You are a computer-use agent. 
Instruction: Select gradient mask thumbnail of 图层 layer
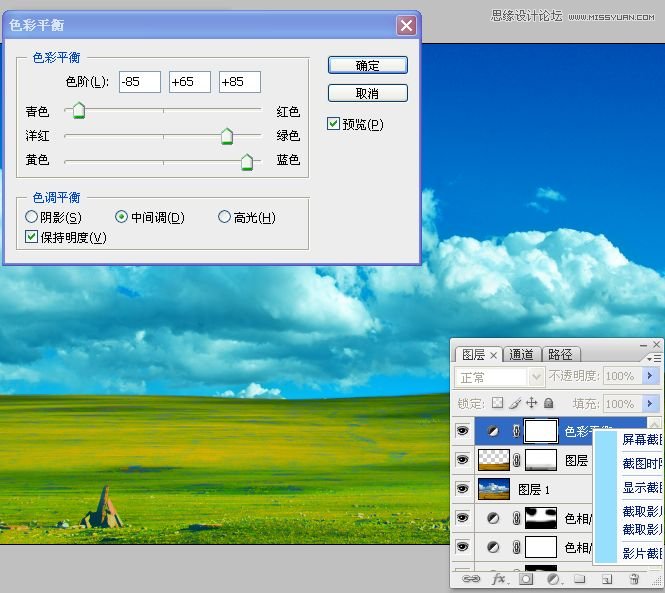[541, 460]
